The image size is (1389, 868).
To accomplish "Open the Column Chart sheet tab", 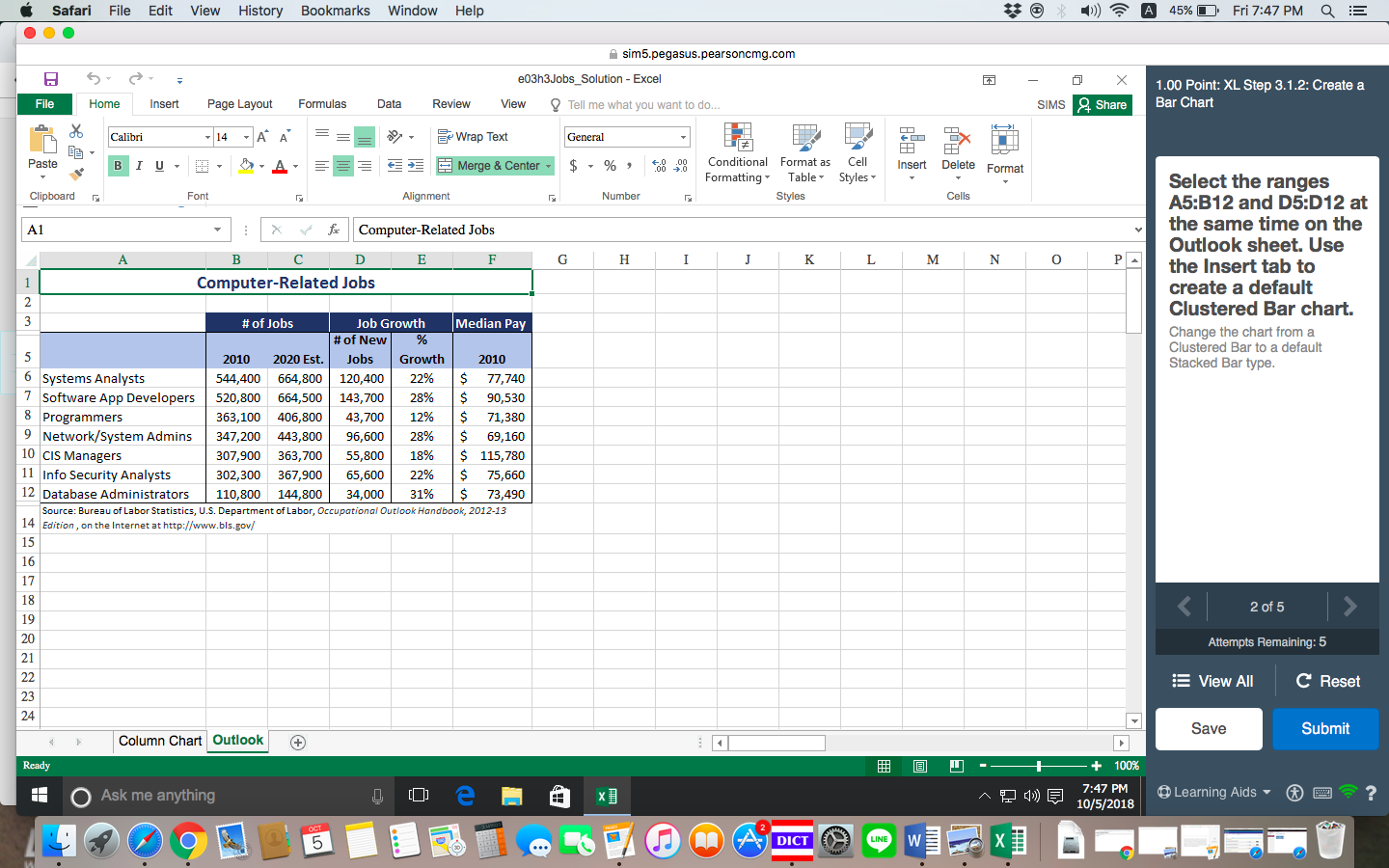I will click(160, 741).
